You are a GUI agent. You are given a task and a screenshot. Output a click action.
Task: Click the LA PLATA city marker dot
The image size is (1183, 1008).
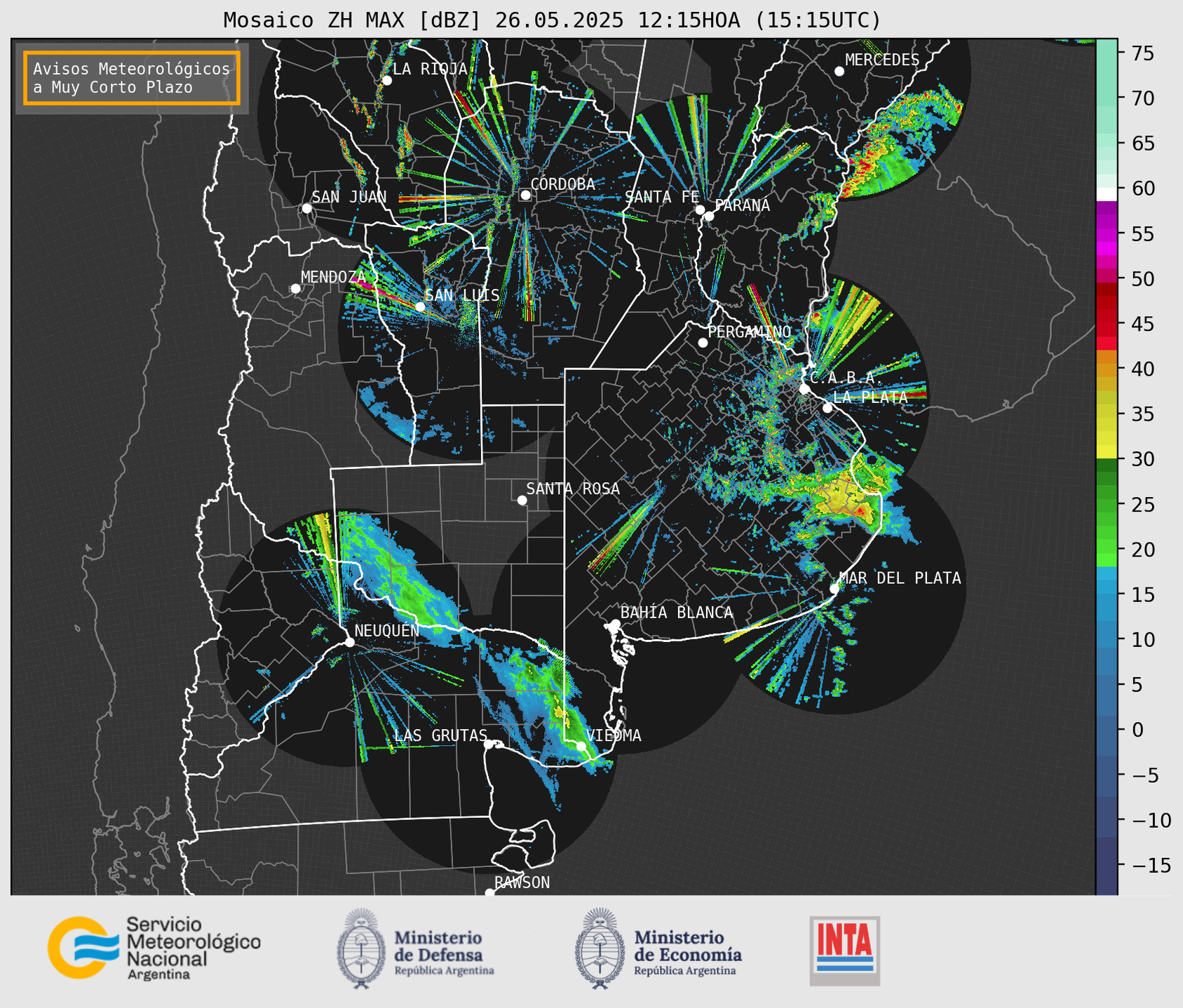(827, 408)
